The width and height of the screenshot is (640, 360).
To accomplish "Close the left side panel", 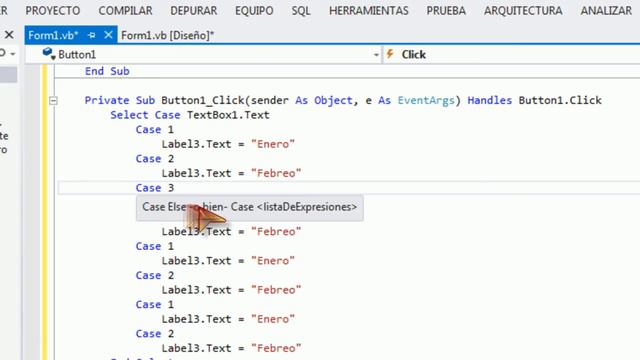I will click(x=9, y=35).
